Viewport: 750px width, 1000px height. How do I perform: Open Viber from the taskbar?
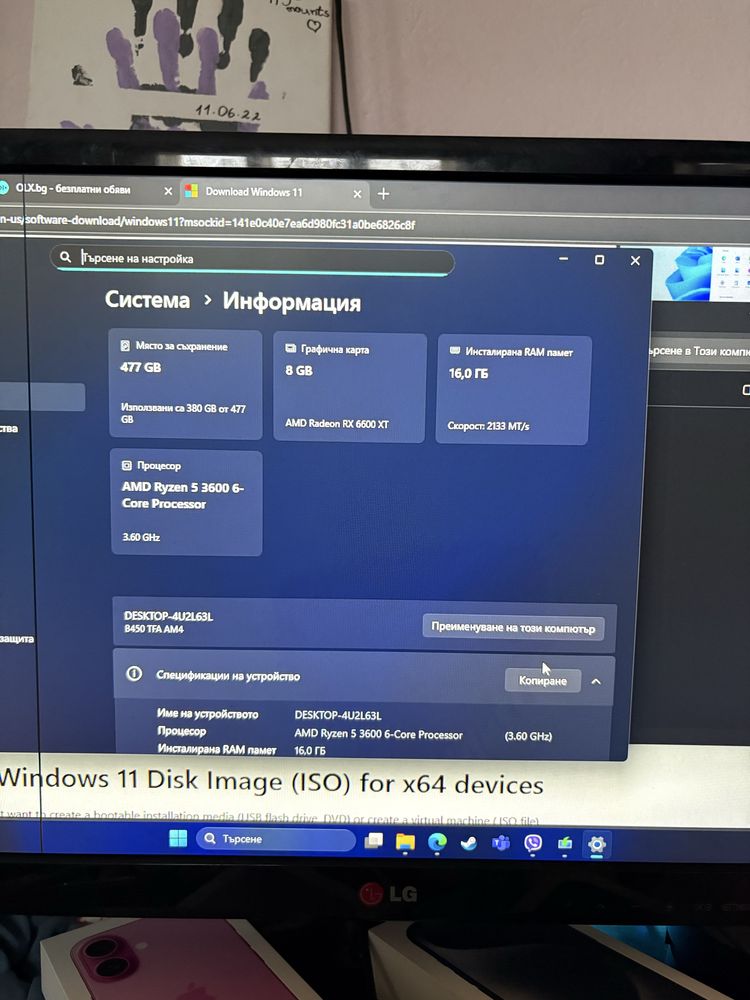[x=533, y=844]
